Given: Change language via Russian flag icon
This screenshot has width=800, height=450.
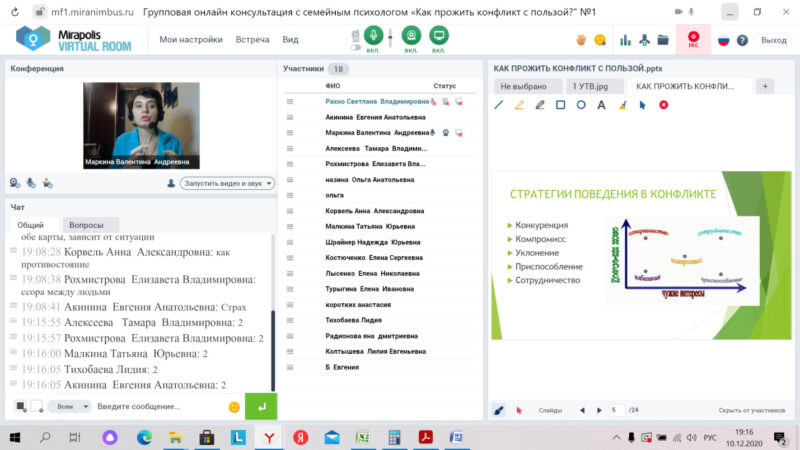Looking at the screenshot, I should (x=723, y=40).
